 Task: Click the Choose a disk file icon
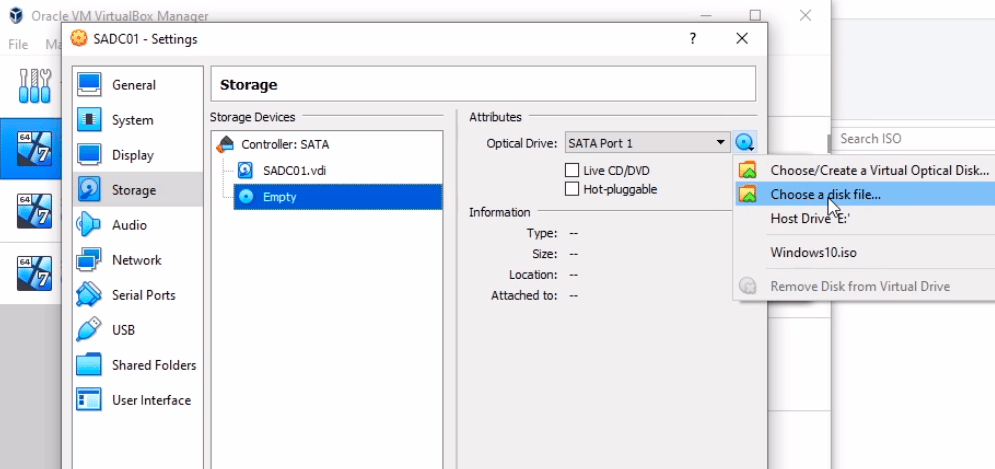click(748, 194)
